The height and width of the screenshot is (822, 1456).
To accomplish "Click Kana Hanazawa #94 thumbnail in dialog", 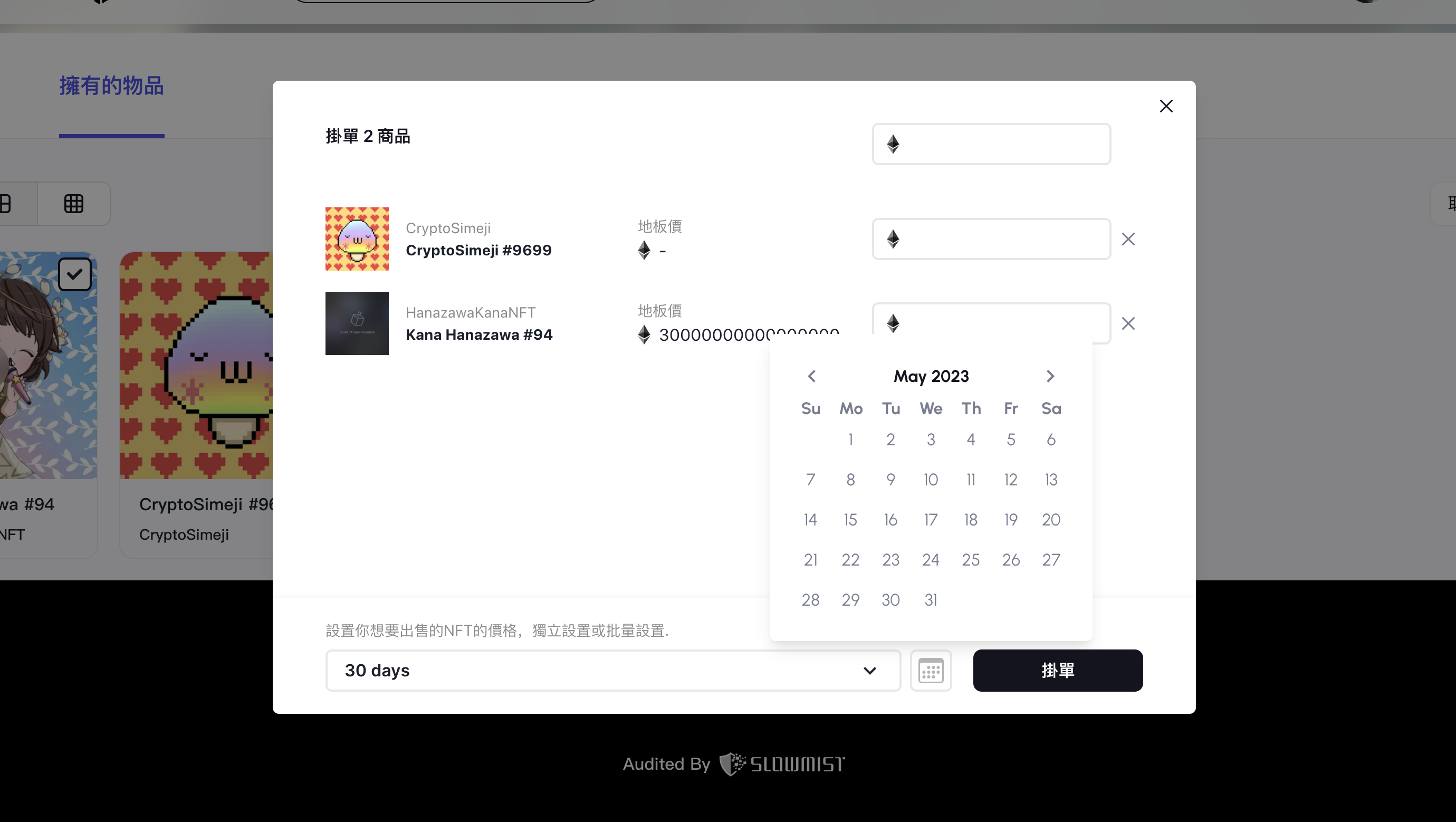I will [x=357, y=323].
